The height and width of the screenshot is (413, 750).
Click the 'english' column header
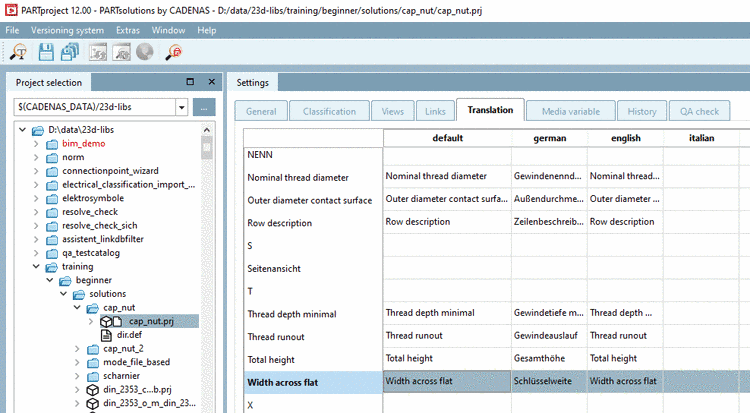coord(626,138)
